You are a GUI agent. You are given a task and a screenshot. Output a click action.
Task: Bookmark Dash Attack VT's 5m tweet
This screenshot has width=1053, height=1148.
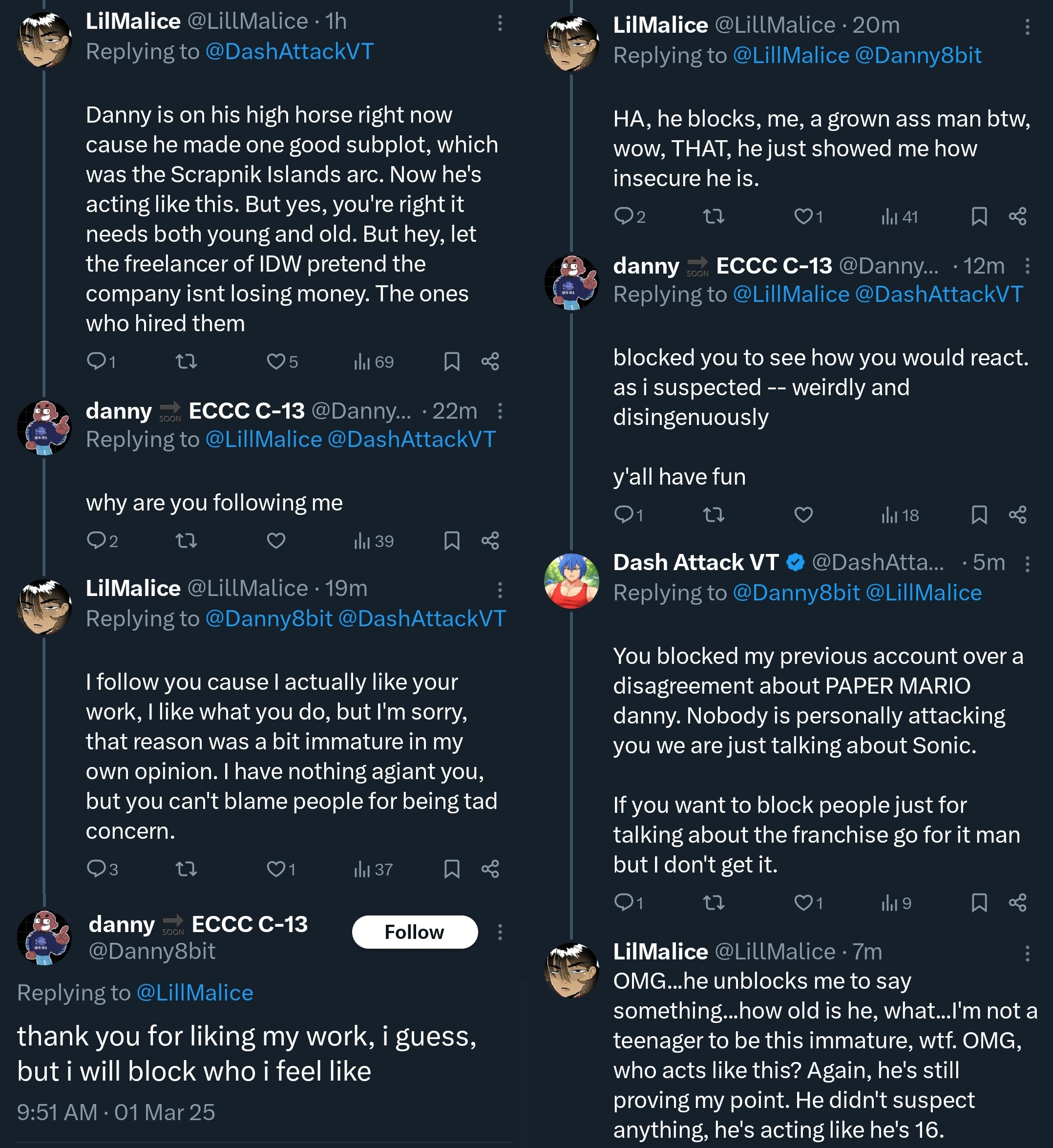979,903
